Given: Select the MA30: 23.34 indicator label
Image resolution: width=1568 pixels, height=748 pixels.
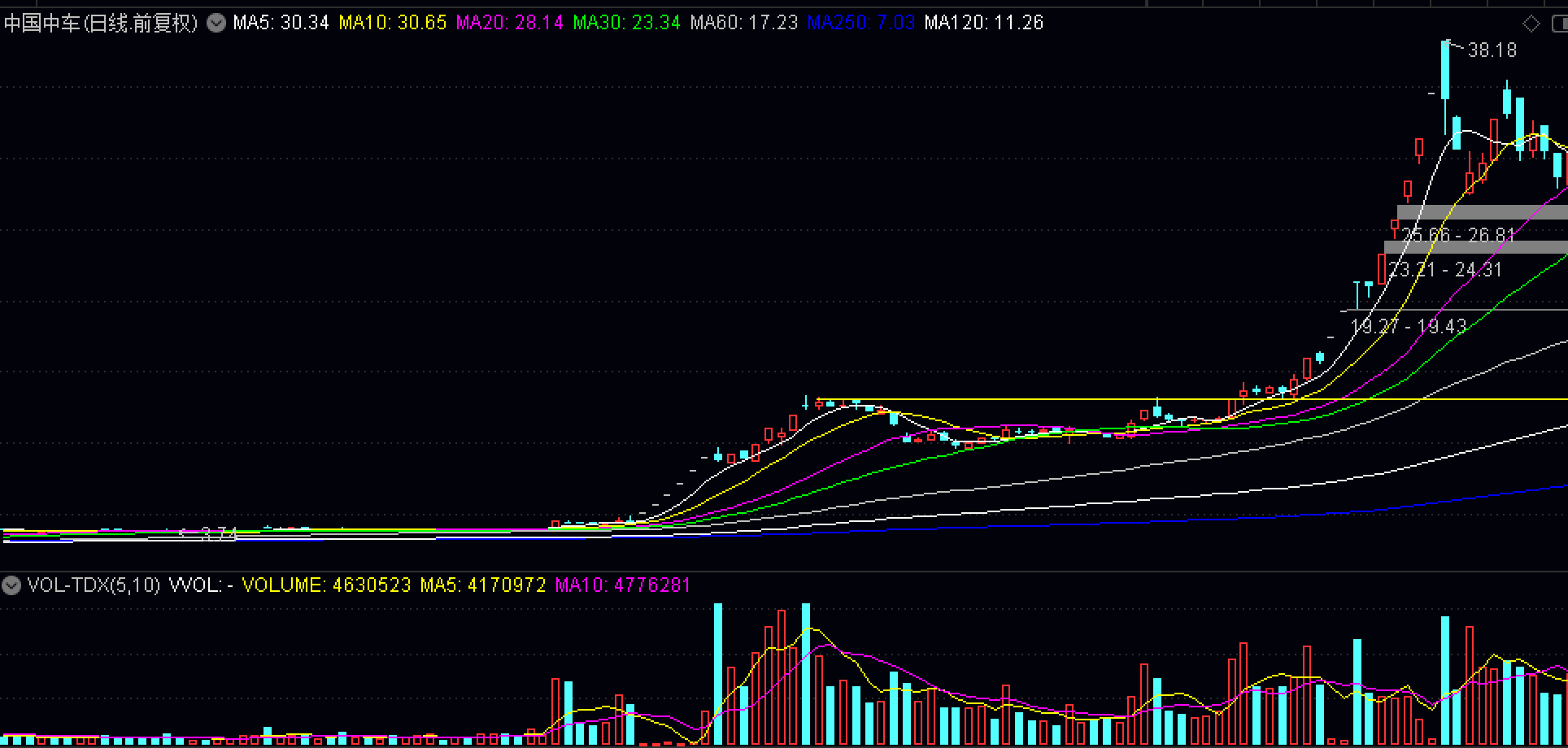Looking at the screenshot, I should point(627,23).
